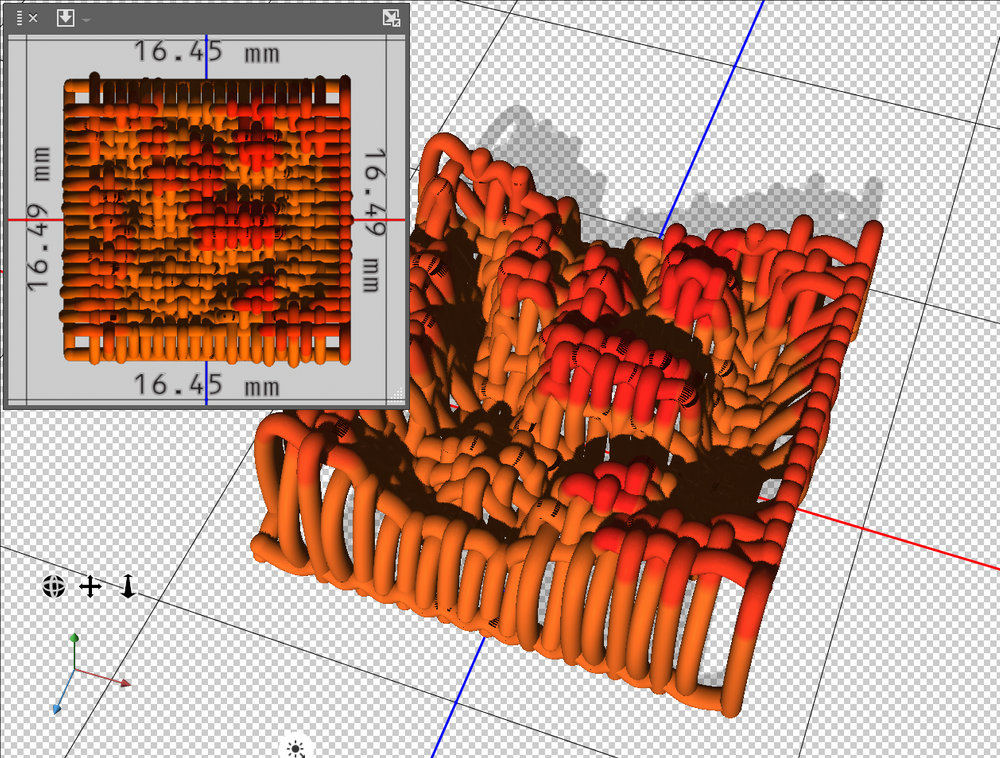Click the bottom "16.45 mm" dimension label
The image size is (1000, 758).
[207, 385]
